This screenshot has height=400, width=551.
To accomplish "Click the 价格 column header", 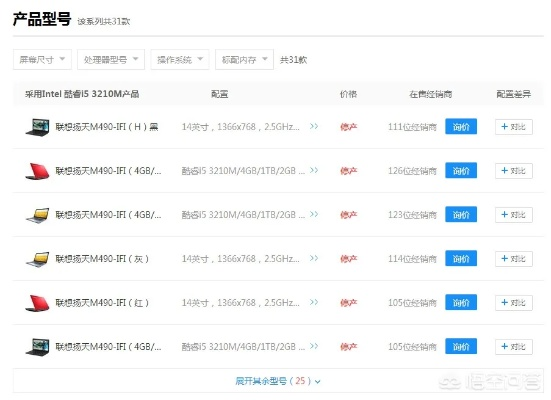I will pos(348,94).
